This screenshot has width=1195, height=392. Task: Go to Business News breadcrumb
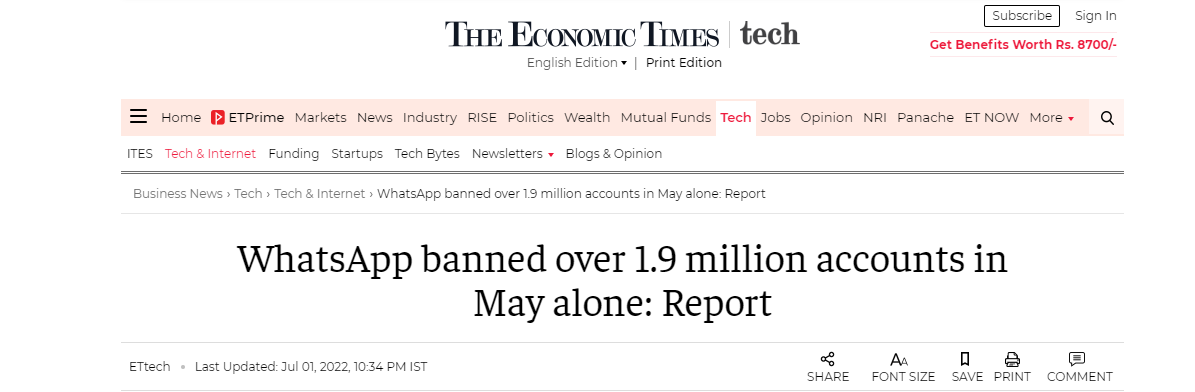click(178, 194)
